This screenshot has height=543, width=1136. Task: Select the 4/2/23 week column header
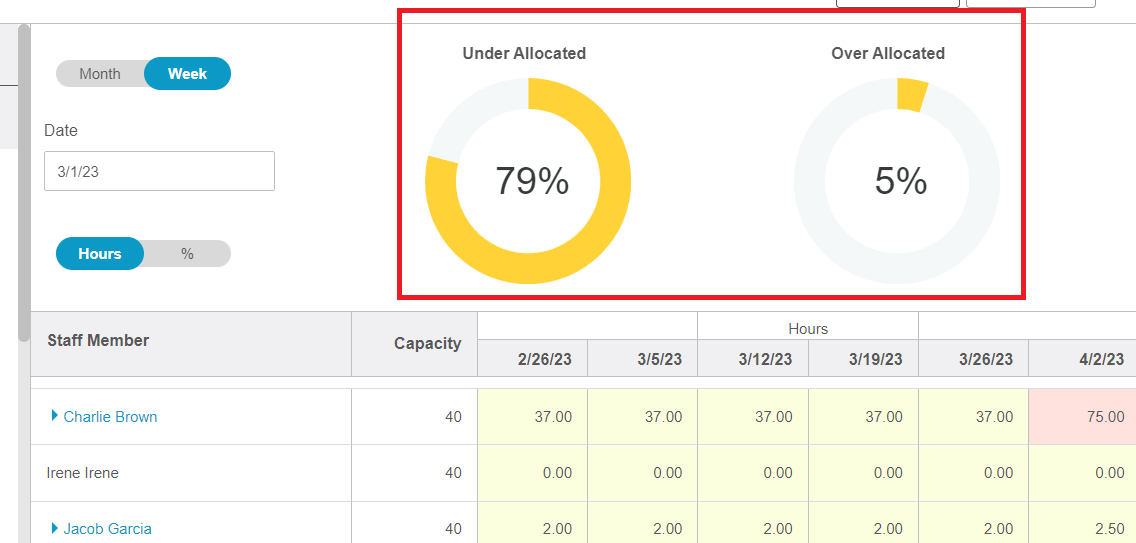coord(1100,360)
